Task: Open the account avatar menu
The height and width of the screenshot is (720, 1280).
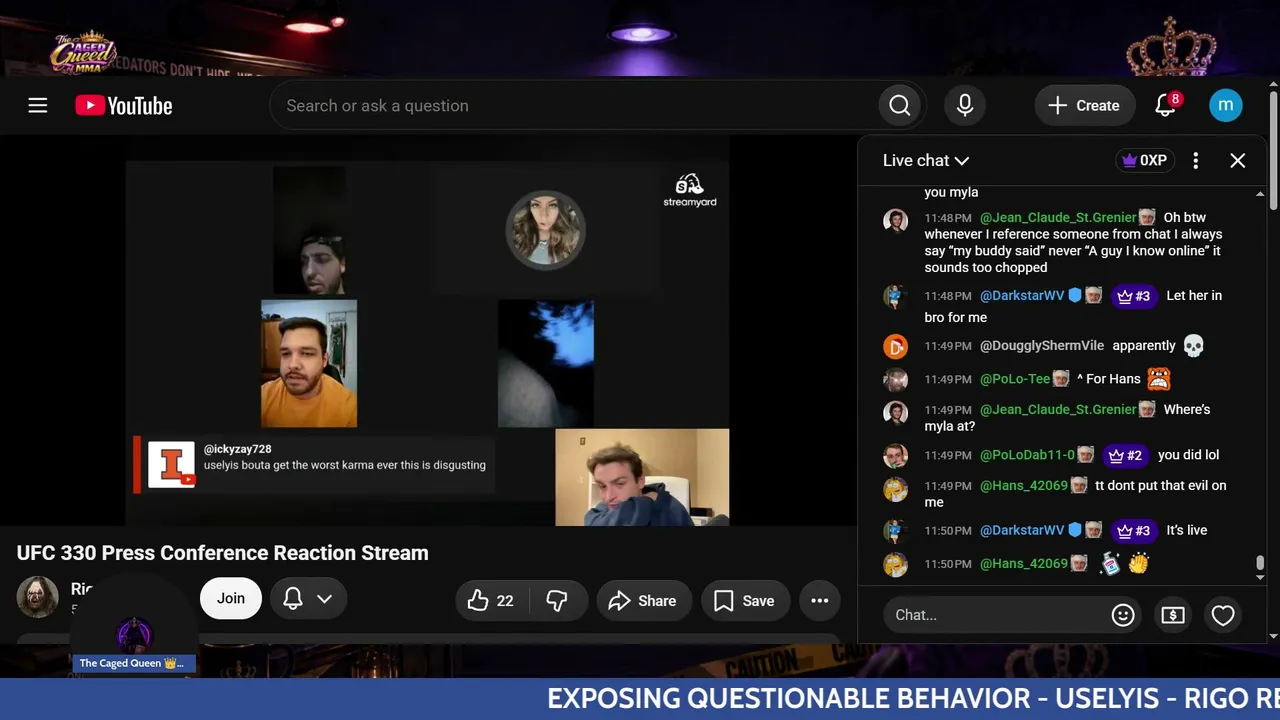Action: (1226, 105)
